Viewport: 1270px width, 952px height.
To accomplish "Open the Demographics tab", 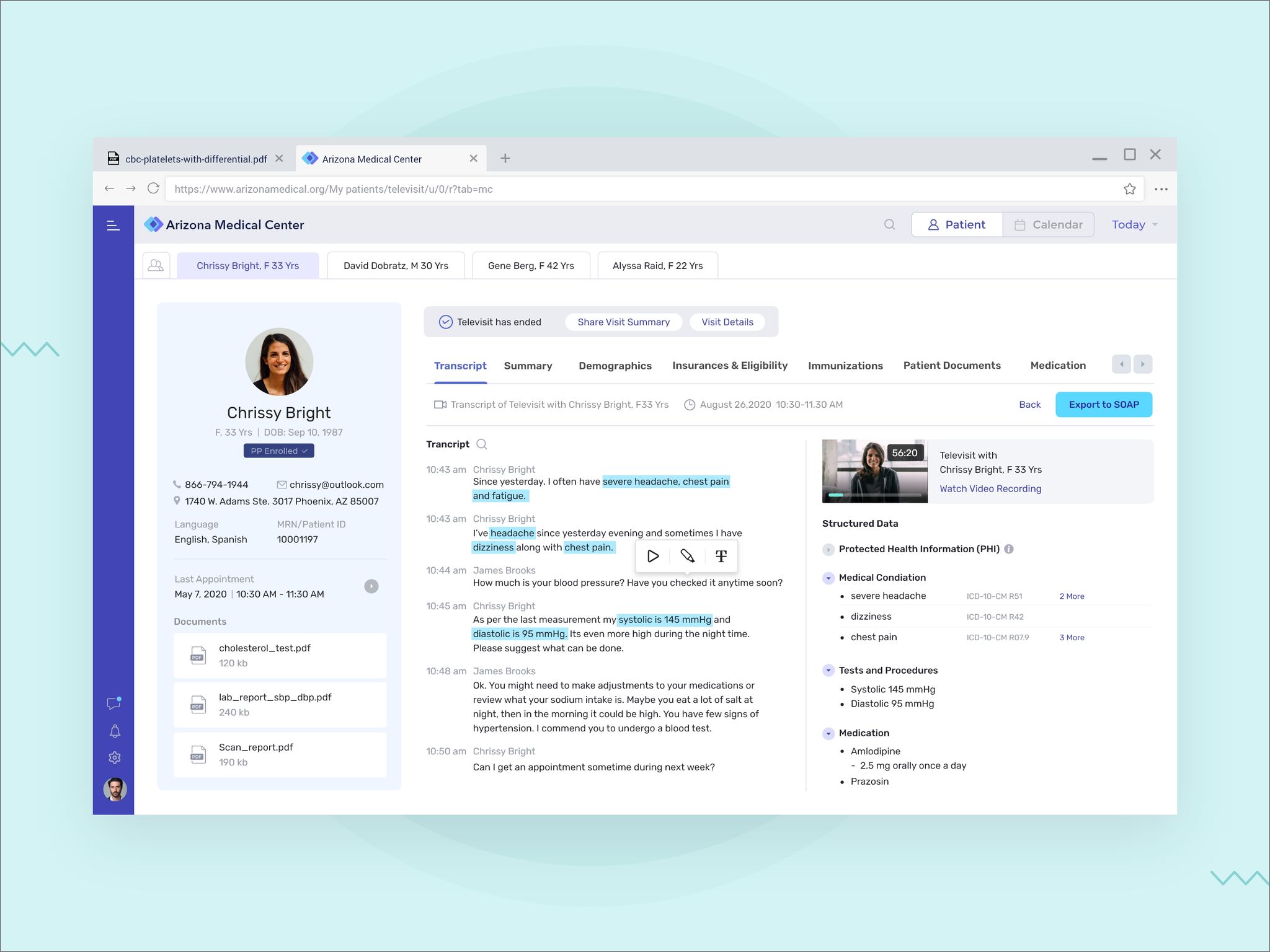I will coord(615,366).
